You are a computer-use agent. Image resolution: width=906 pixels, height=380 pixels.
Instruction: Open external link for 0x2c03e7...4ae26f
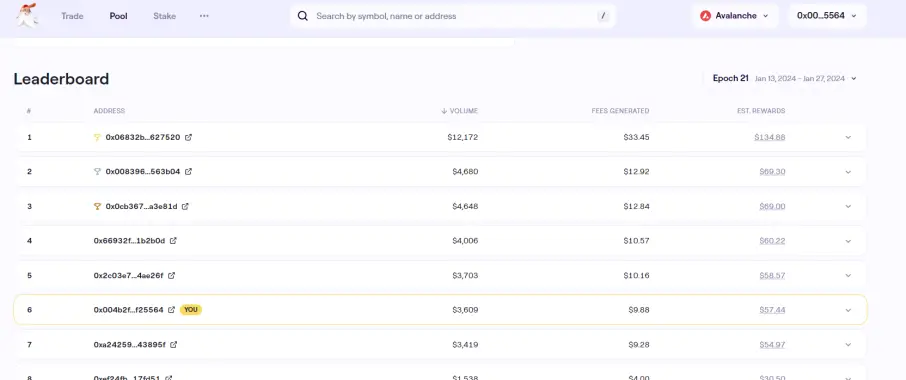tap(172, 275)
